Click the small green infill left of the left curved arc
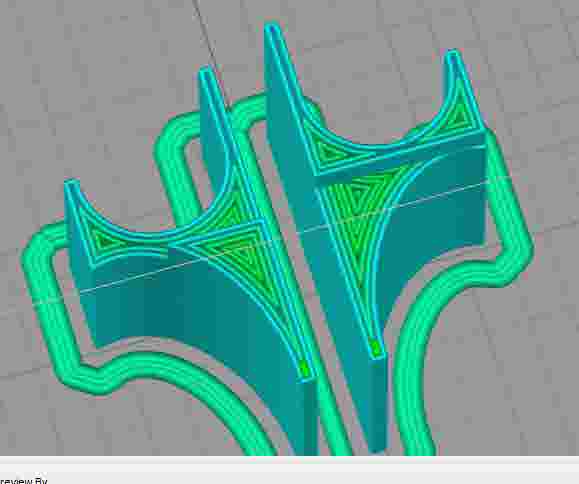579x484 pixels. click(x=103, y=239)
